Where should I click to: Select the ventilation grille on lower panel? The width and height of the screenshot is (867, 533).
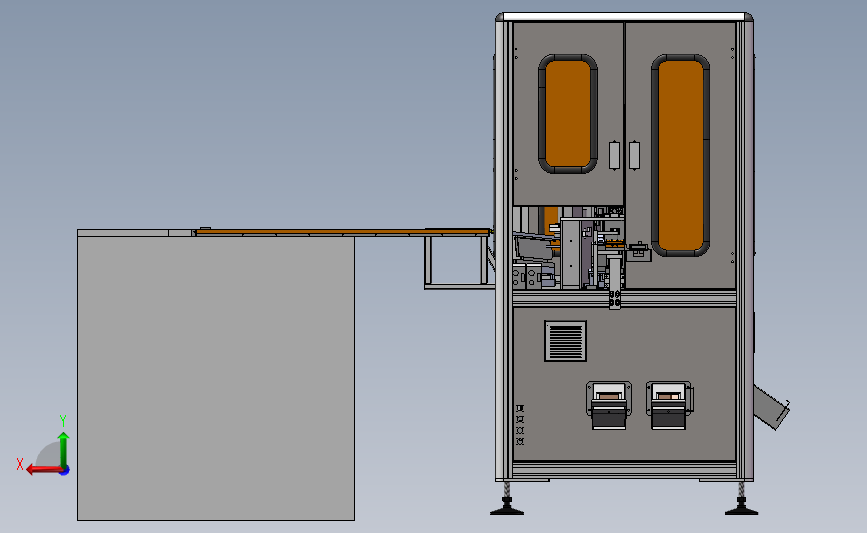pos(565,341)
